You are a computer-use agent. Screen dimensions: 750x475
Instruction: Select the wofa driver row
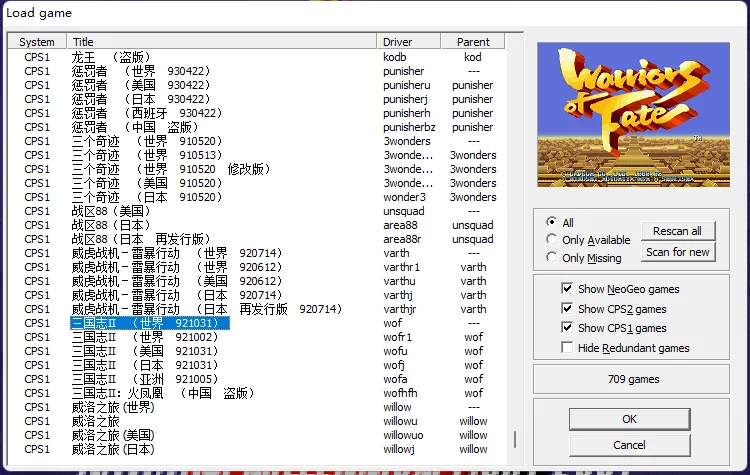[256, 379]
